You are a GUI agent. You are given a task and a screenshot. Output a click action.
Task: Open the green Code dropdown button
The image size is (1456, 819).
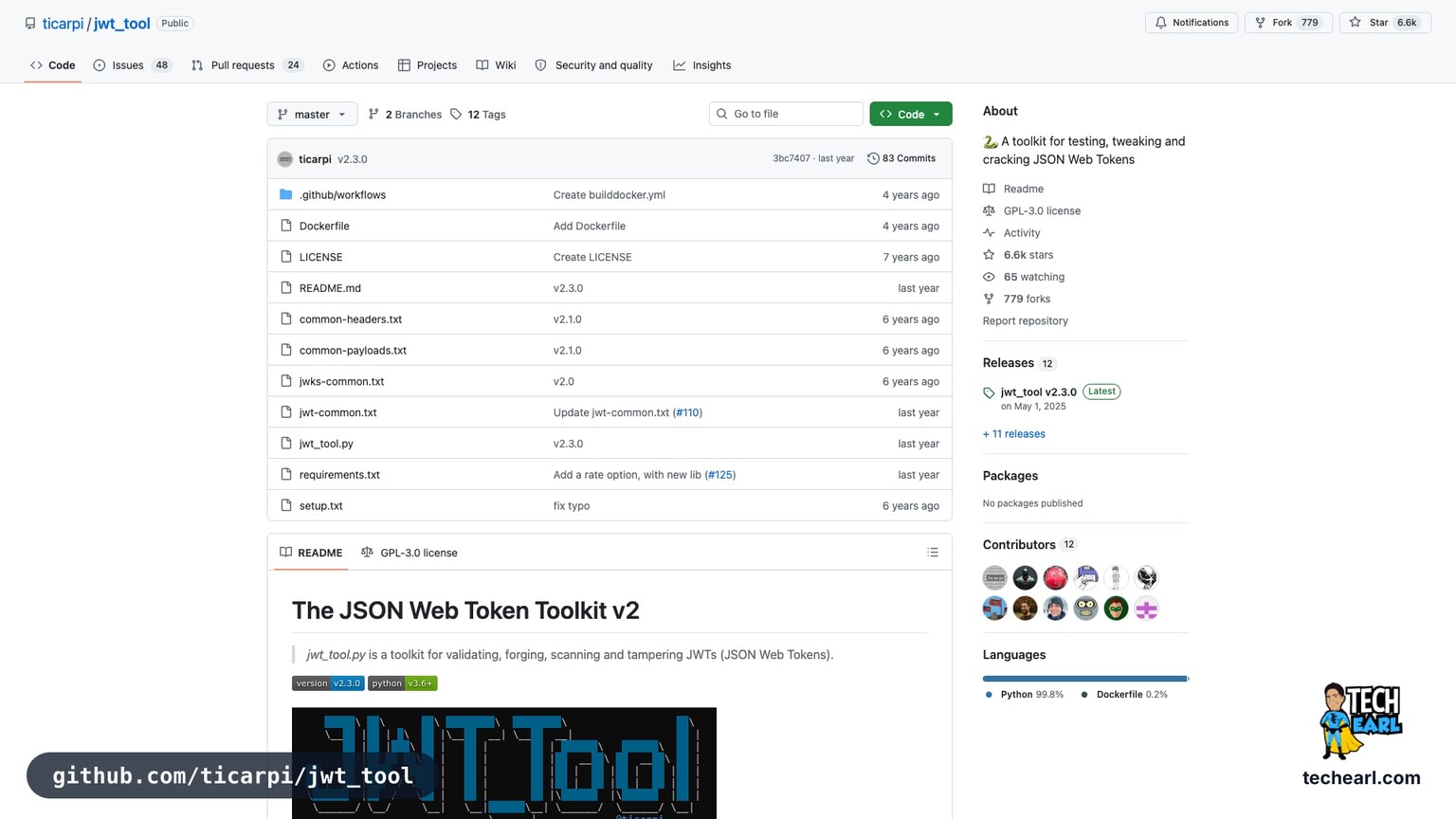coord(911,114)
